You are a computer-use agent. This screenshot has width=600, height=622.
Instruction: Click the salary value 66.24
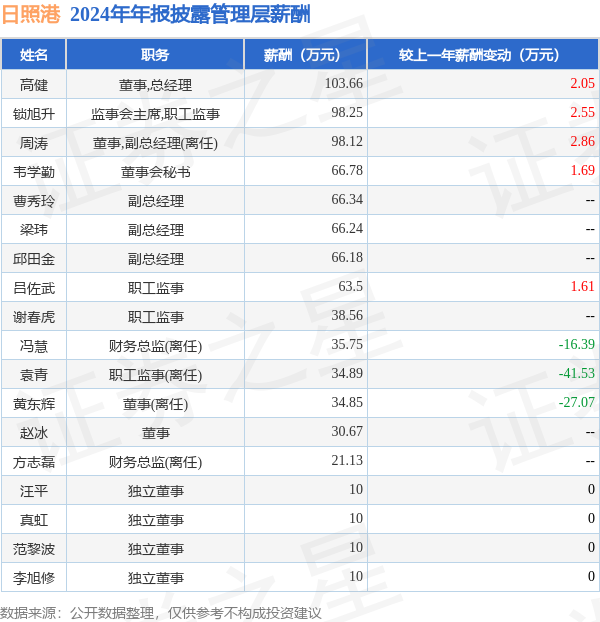point(347,228)
